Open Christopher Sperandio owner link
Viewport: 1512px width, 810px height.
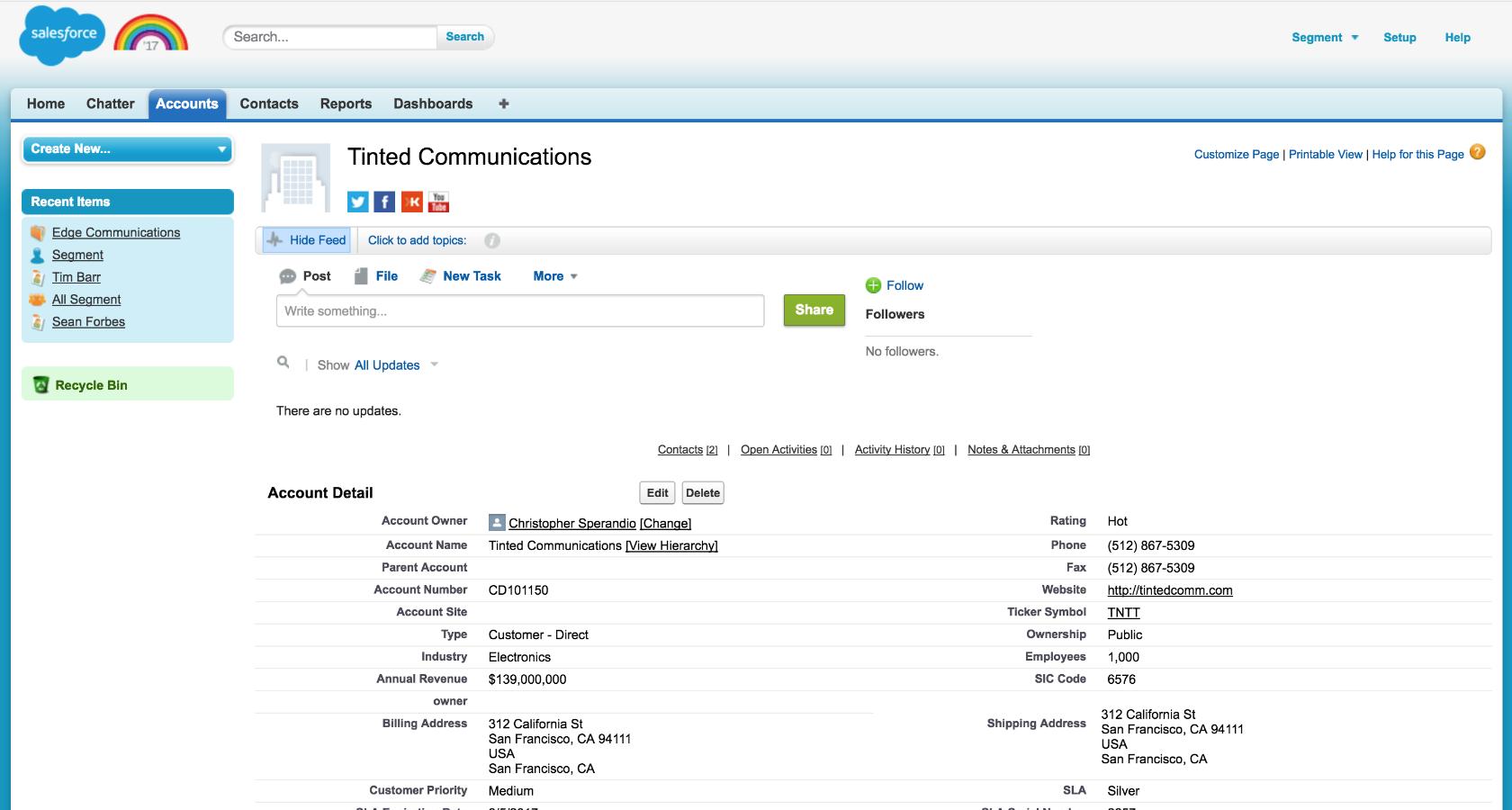[x=572, y=523]
